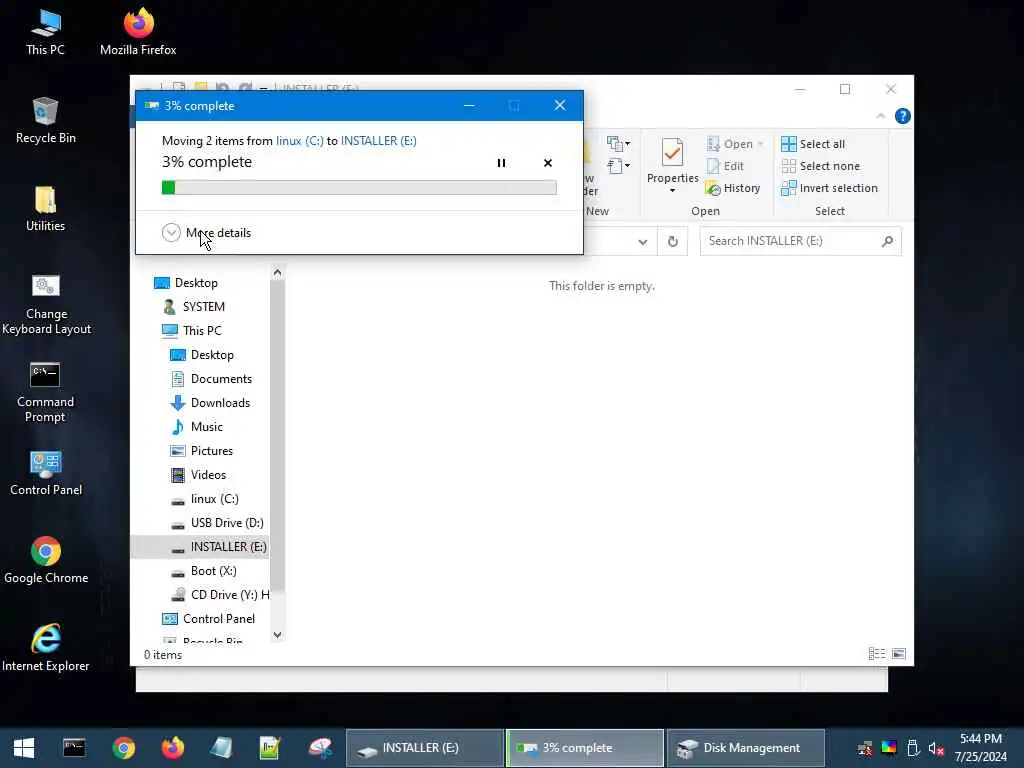Select Desktop under This PC in tree

pyautogui.click(x=202, y=355)
